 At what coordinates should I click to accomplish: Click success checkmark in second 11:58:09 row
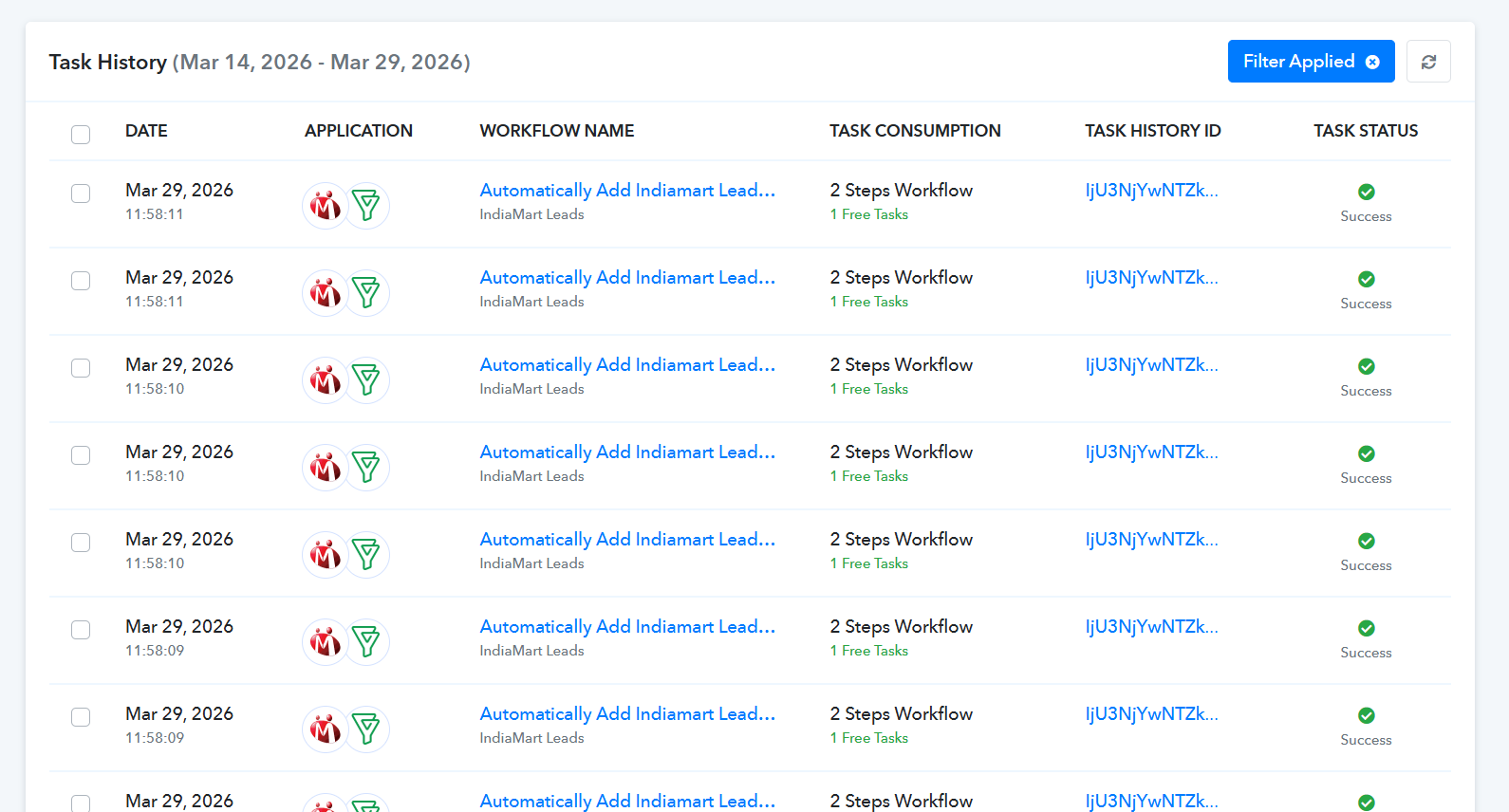coord(1367,715)
